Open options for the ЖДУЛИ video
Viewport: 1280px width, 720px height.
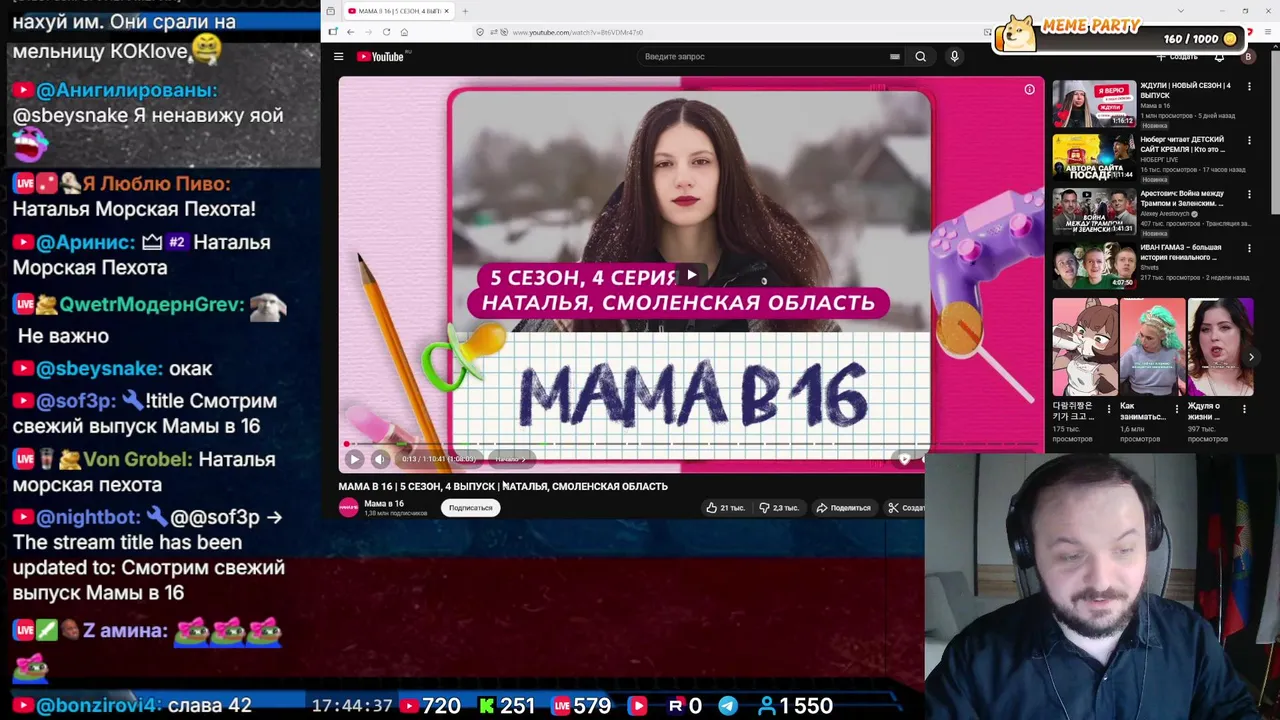(x=1249, y=87)
